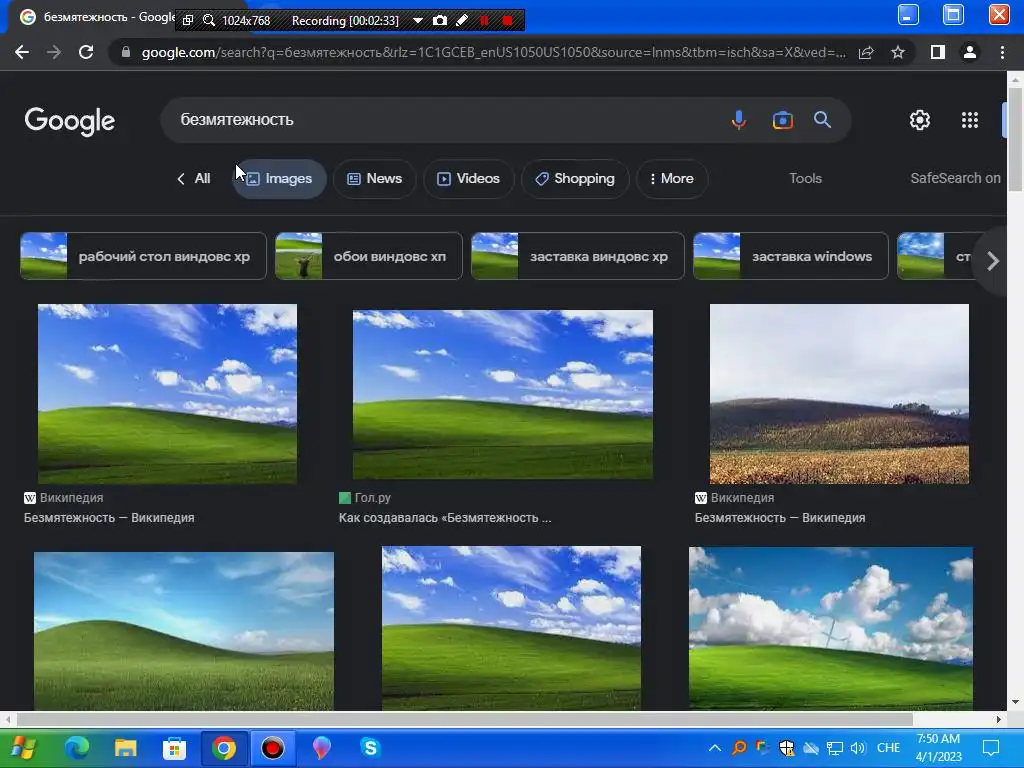Click the recorder zoom magnifier
The height and width of the screenshot is (768, 1024).
click(x=209, y=20)
